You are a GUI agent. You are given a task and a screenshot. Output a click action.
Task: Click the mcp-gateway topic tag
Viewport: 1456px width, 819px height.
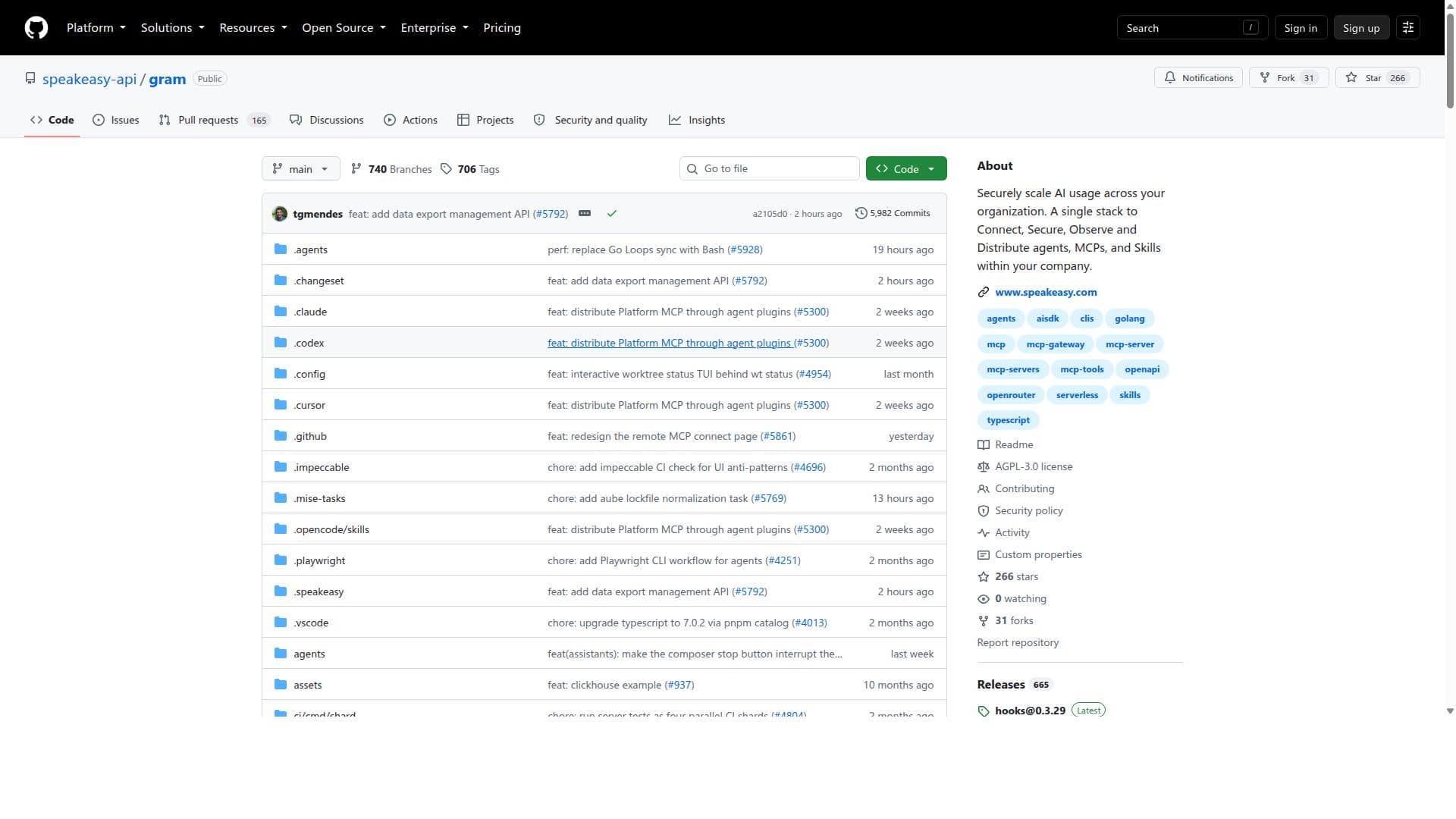click(1056, 344)
